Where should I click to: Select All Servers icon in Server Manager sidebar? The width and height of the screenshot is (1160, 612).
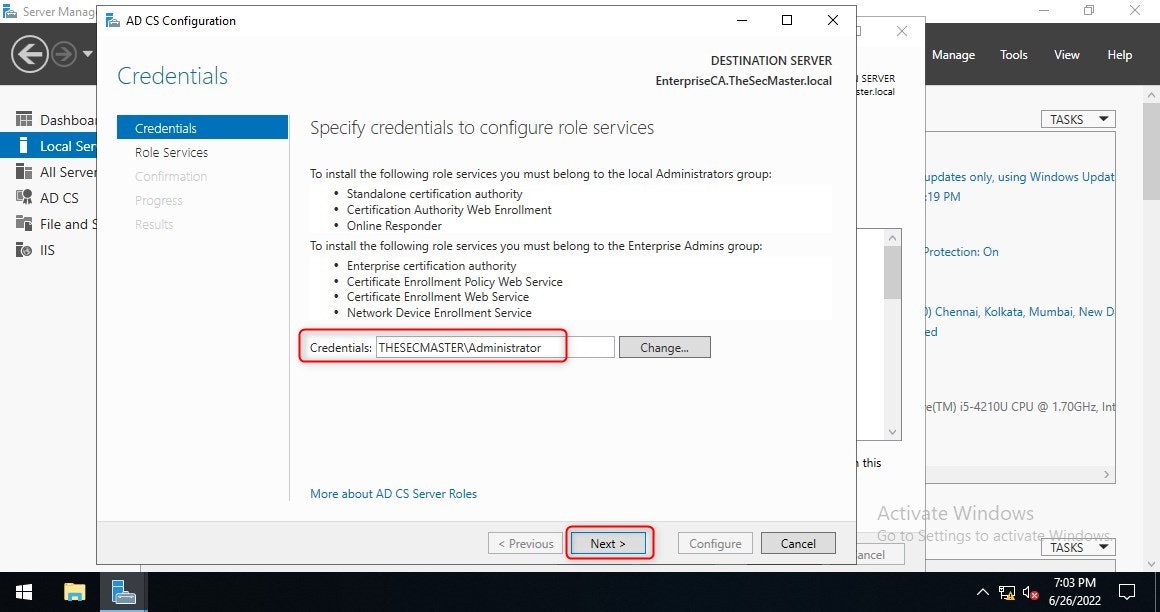pos(24,172)
